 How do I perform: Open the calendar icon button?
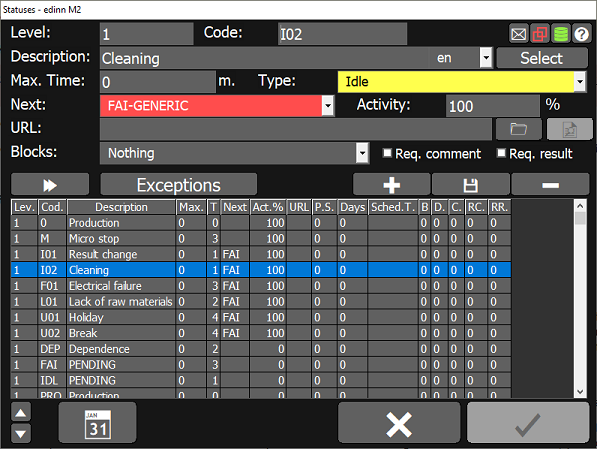tap(97, 423)
